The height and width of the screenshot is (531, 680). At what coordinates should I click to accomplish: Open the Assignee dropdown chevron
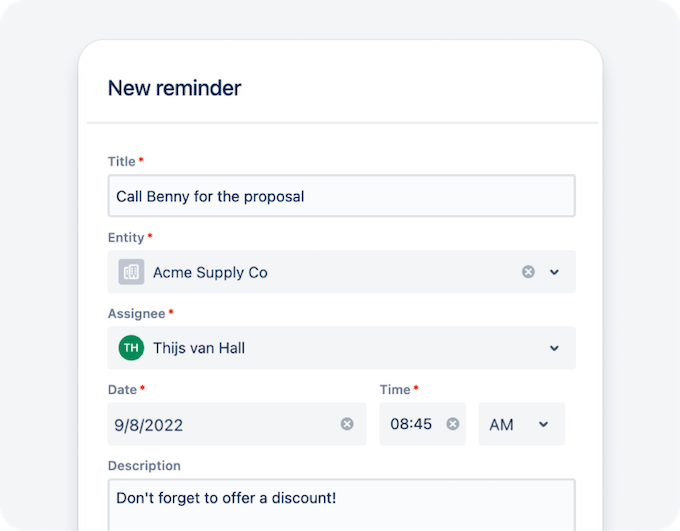(555, 348)
